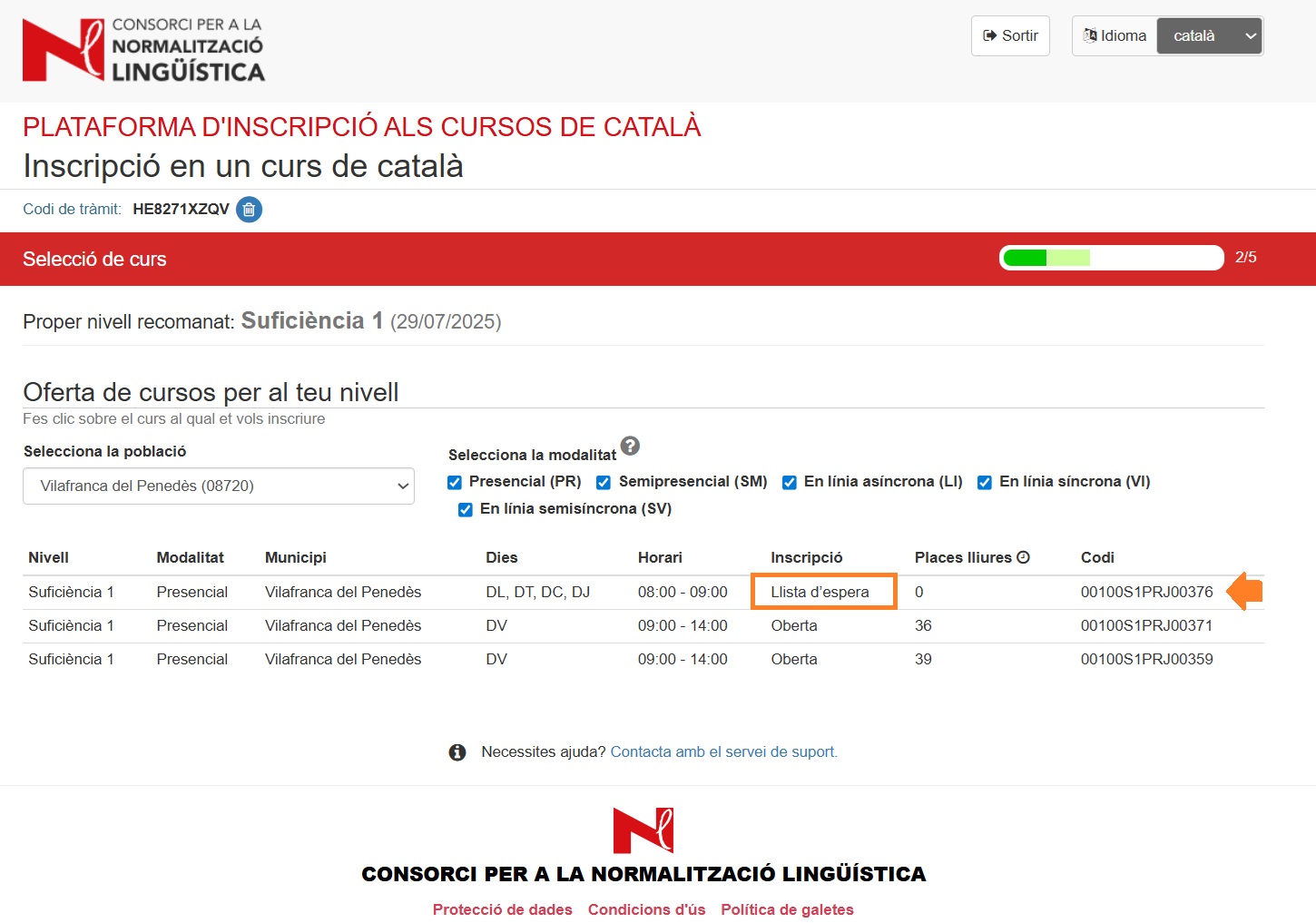Viewport: 1316px width, 923px height.
Task: Disable the Semipresencial (SM) option
Action: pos(604,482)
